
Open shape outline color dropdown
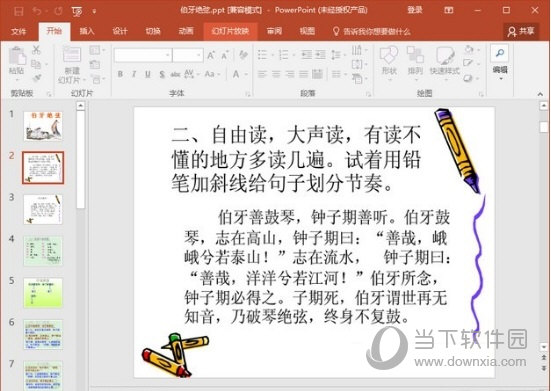[x=470, y=64]
